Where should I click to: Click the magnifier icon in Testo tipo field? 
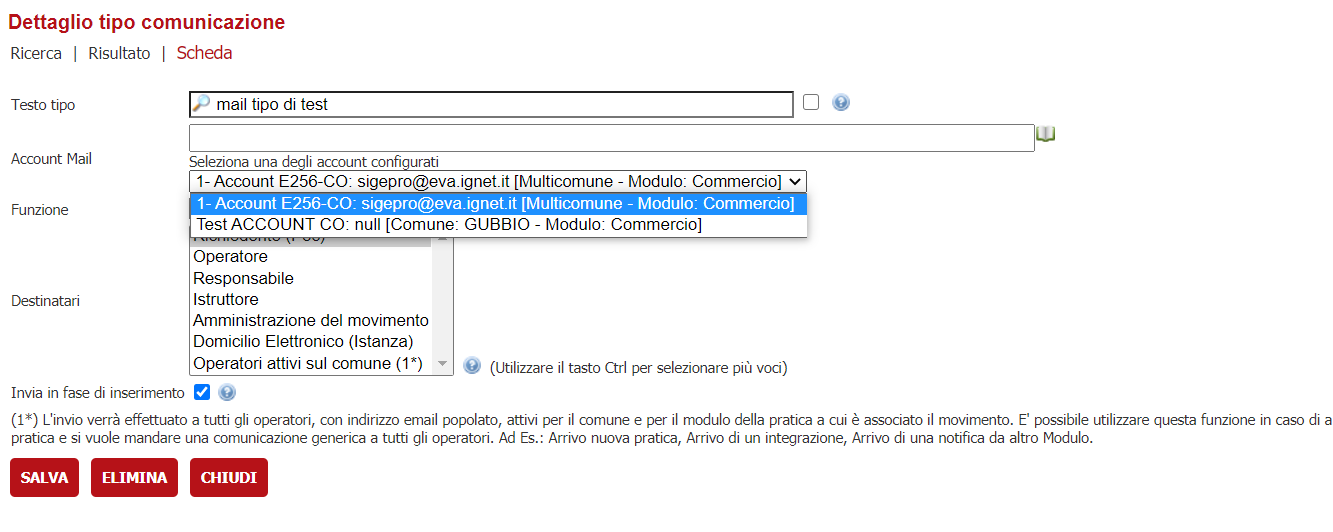[x=201, y=104]
